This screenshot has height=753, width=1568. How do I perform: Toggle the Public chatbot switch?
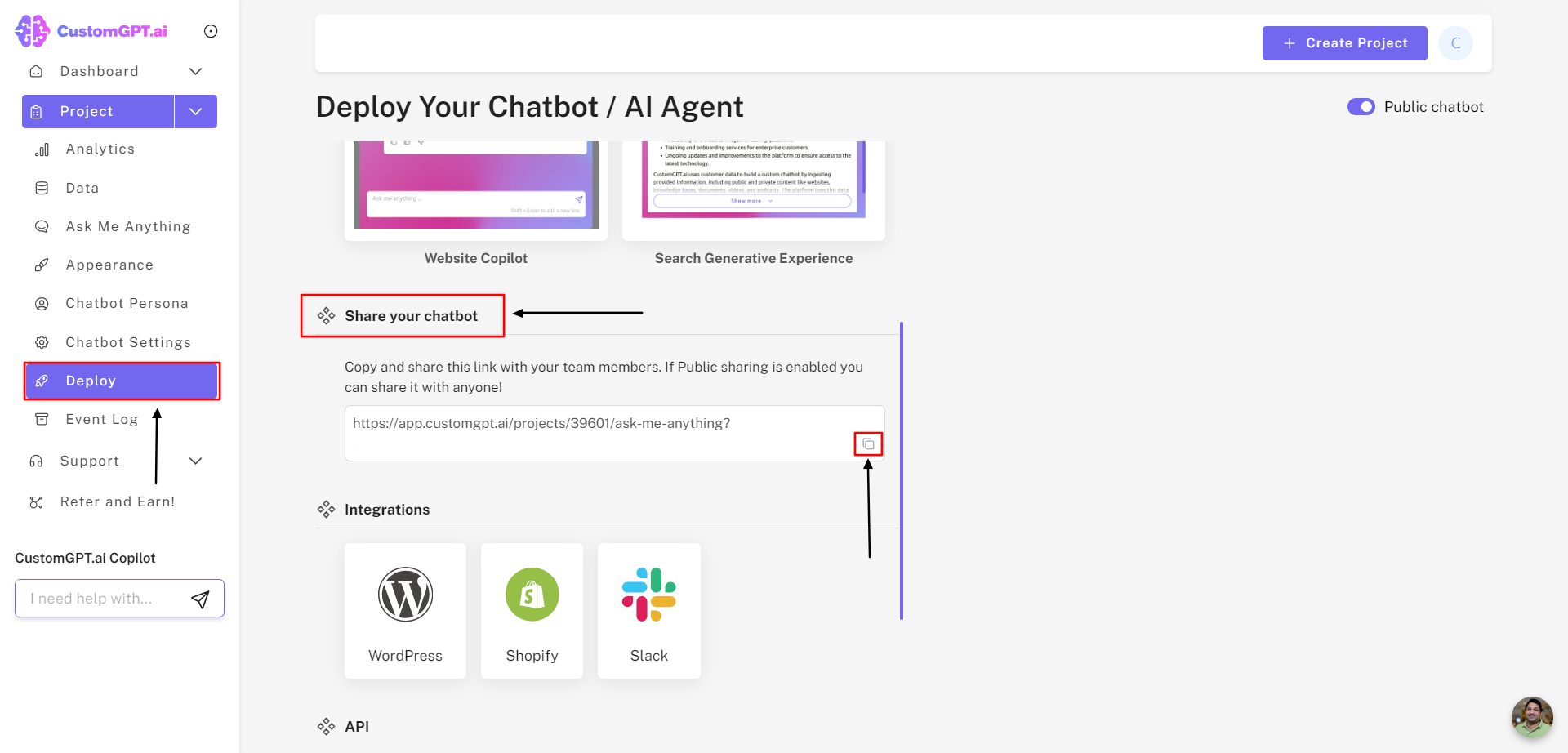click(x=1361, y=107)
